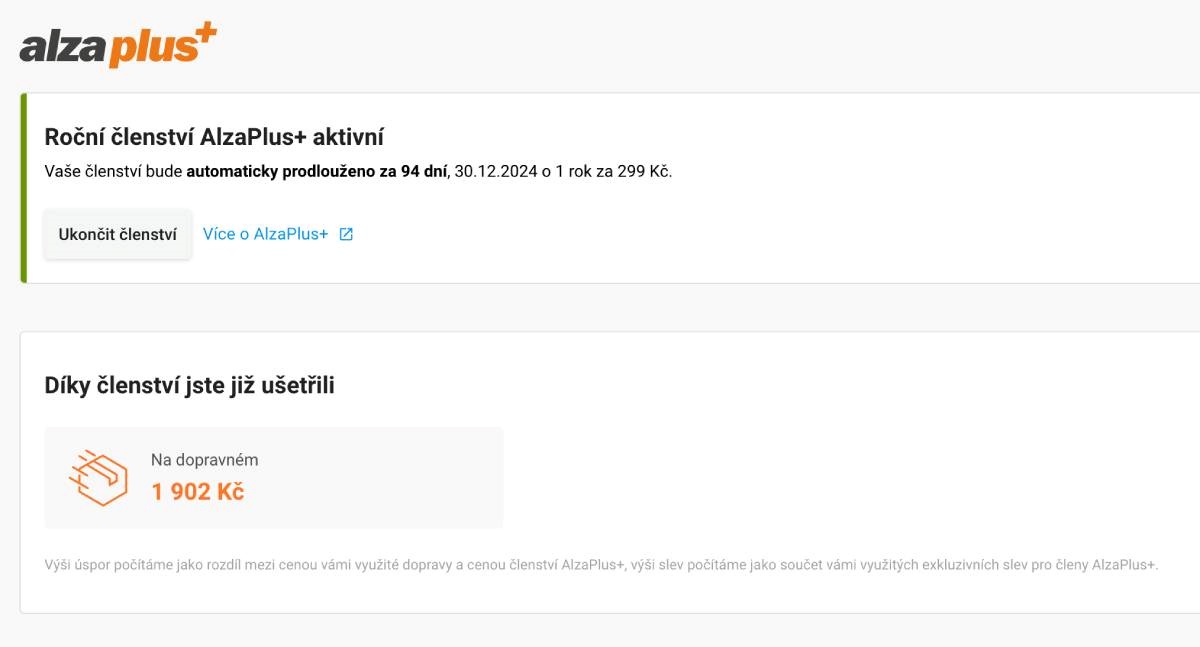Image resolution: width=1200 pixels, height=647 pixels.
Task: Click the bold "automaticky prodlouženo za 94 dní" text
Action: click(x=316, y=171)
